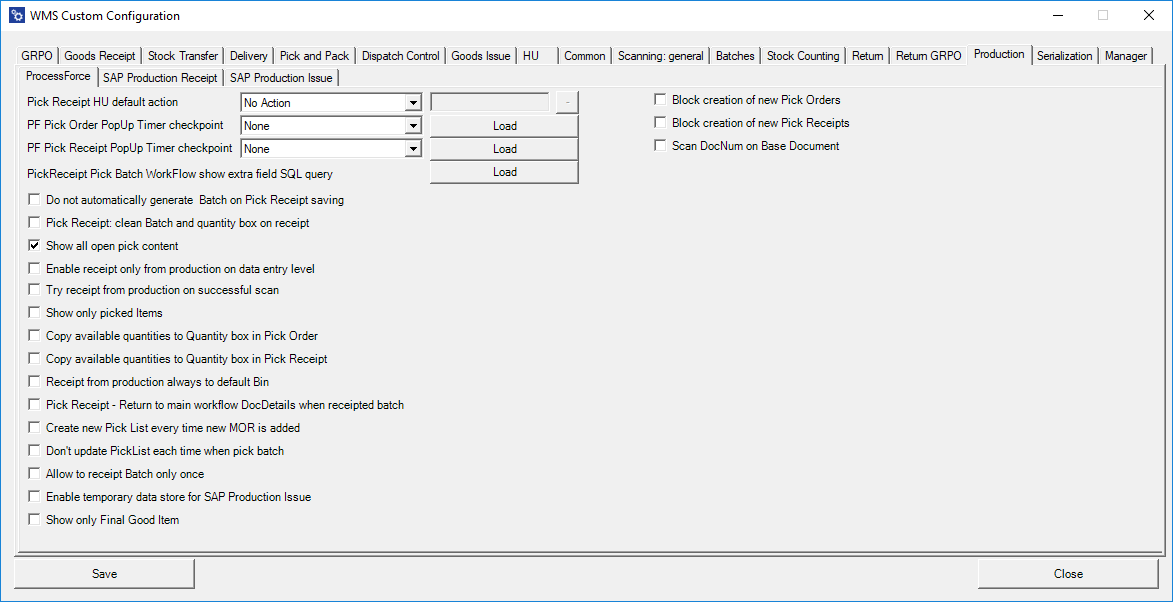Select the SAP Production Issue tab

(x=282, y=77)
